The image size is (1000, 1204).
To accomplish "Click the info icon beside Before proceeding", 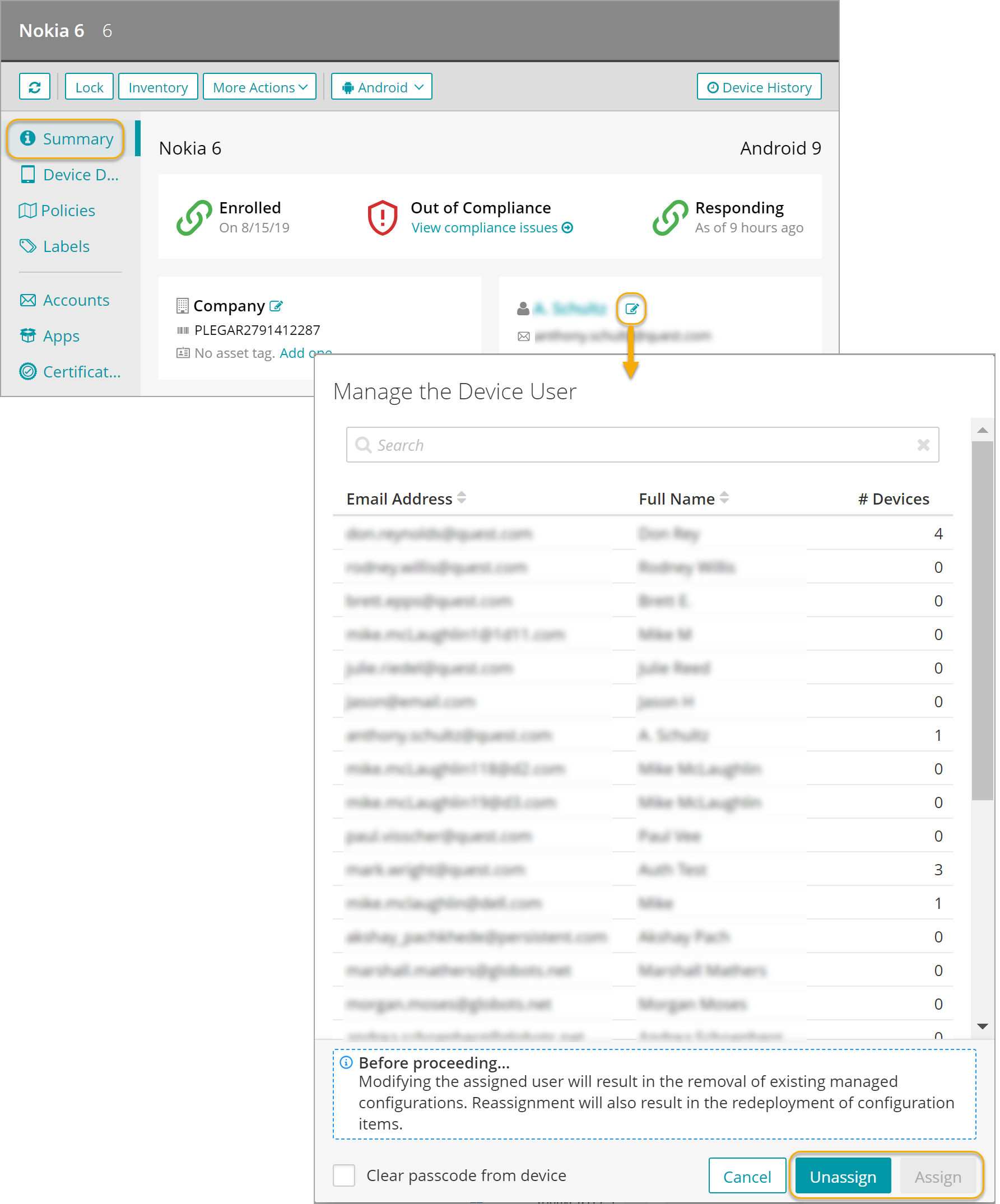I will coord(346,1062).
